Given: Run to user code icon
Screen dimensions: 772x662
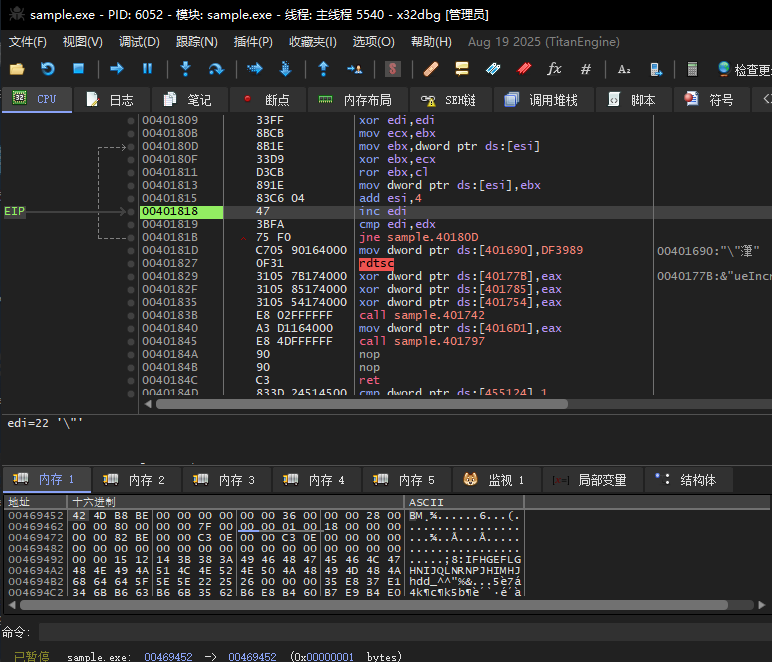Looking at the screenshot, I should 354,69.
